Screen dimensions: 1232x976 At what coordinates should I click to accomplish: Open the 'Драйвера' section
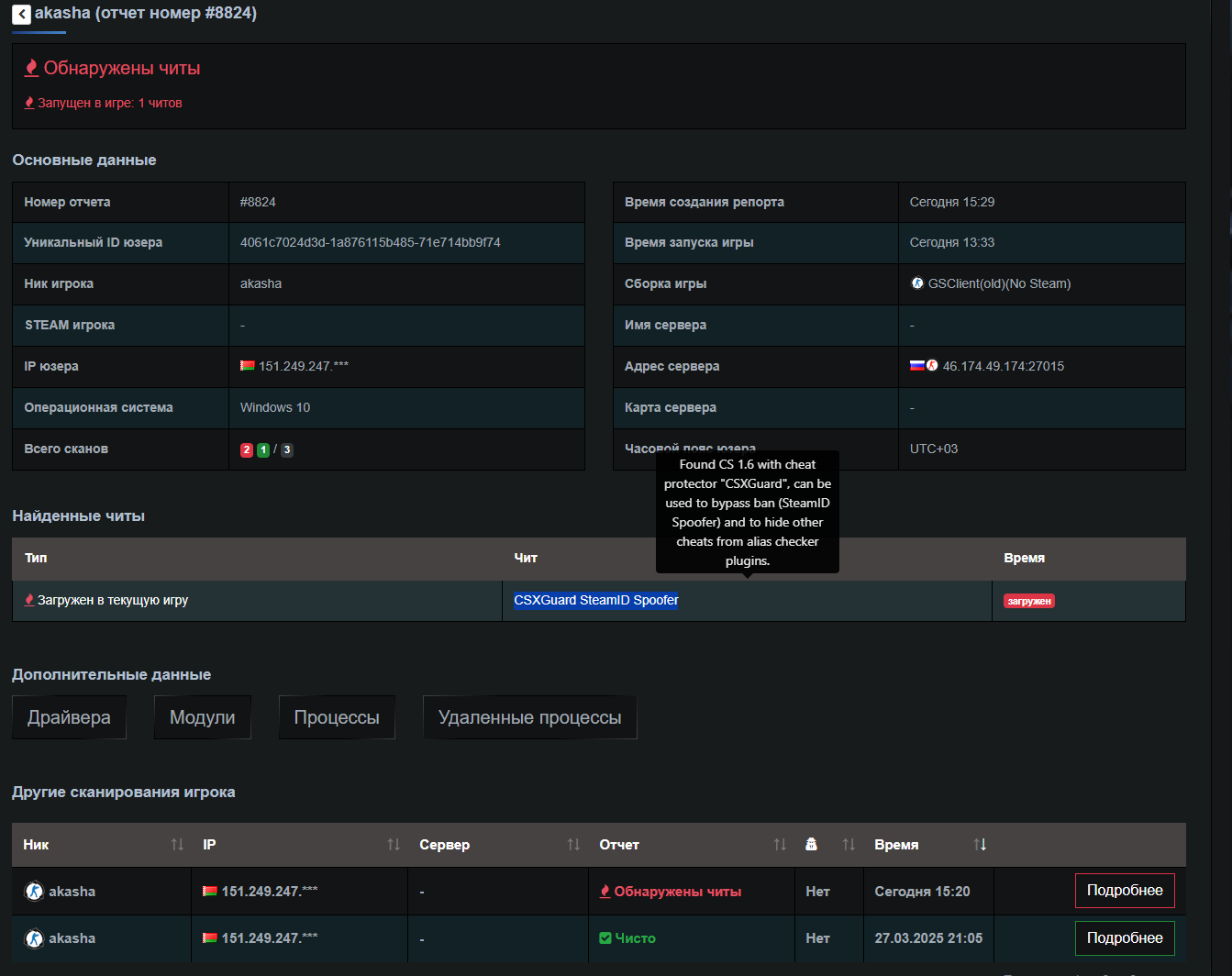pyautogui.click(x=69, y=717)
